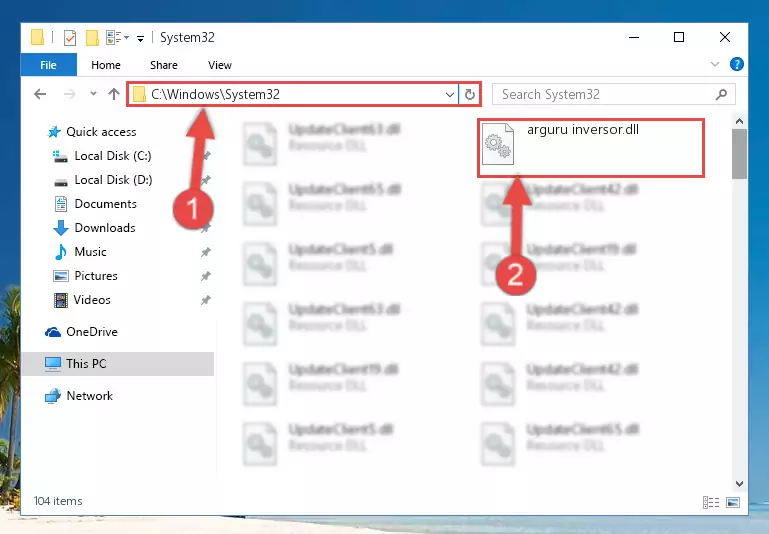Go forward with the Forward arrow
769x534 pixels.
[70, 94]
